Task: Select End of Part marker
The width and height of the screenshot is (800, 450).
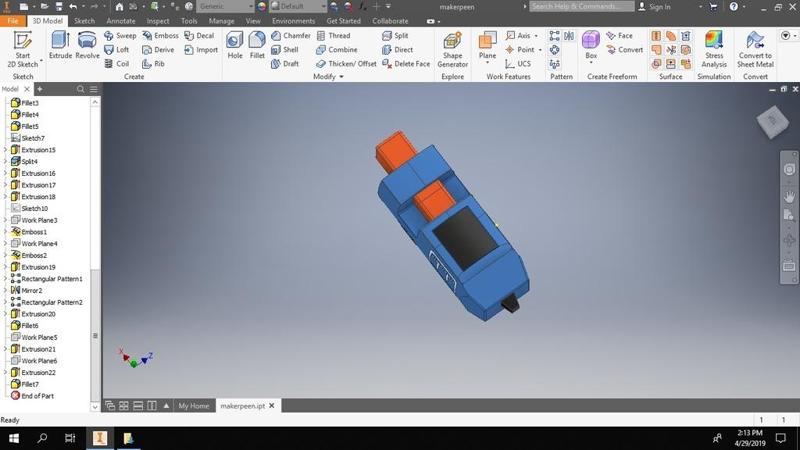Action: [32, 396]
